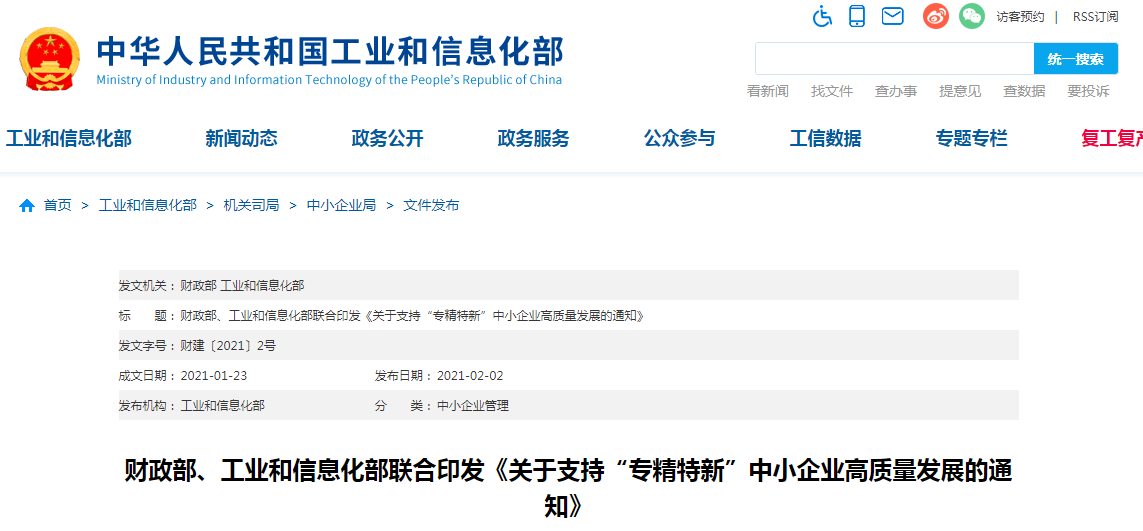Click the home icon in breadcrumb
Screen dimensions: 1143x531
(x=27, y=205)
